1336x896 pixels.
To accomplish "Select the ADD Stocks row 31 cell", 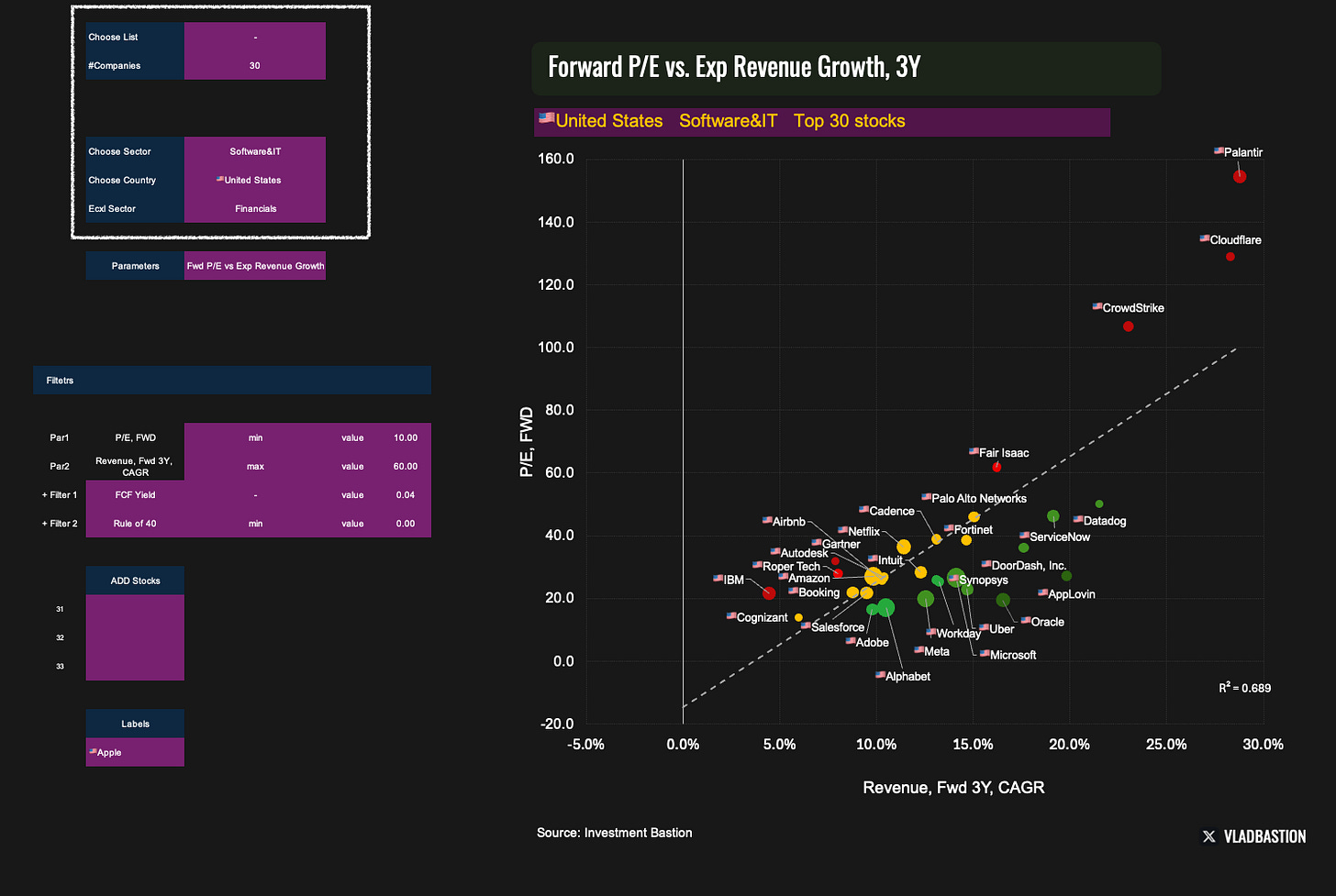I will (x=135, y=609).
